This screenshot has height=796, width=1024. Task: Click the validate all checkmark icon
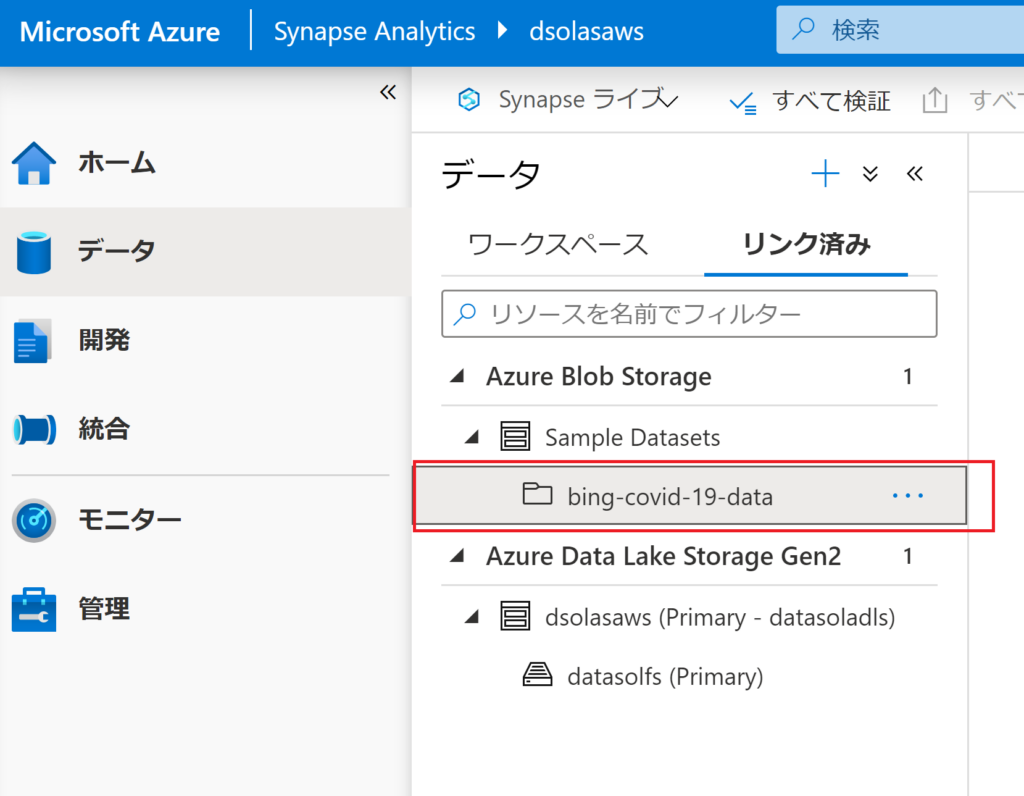click(x=742, y=101)
